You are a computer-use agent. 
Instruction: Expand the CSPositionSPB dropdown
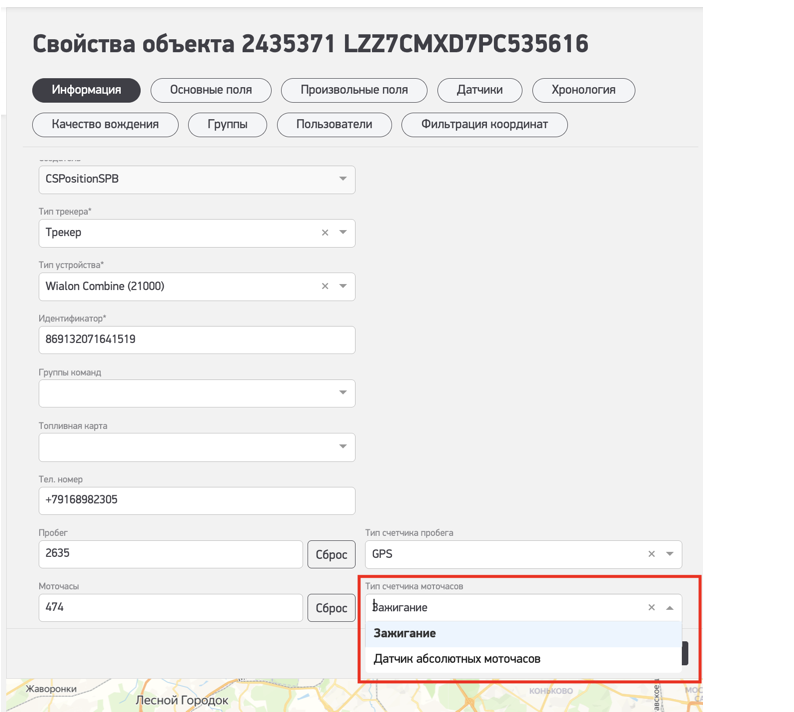[342, 180]
